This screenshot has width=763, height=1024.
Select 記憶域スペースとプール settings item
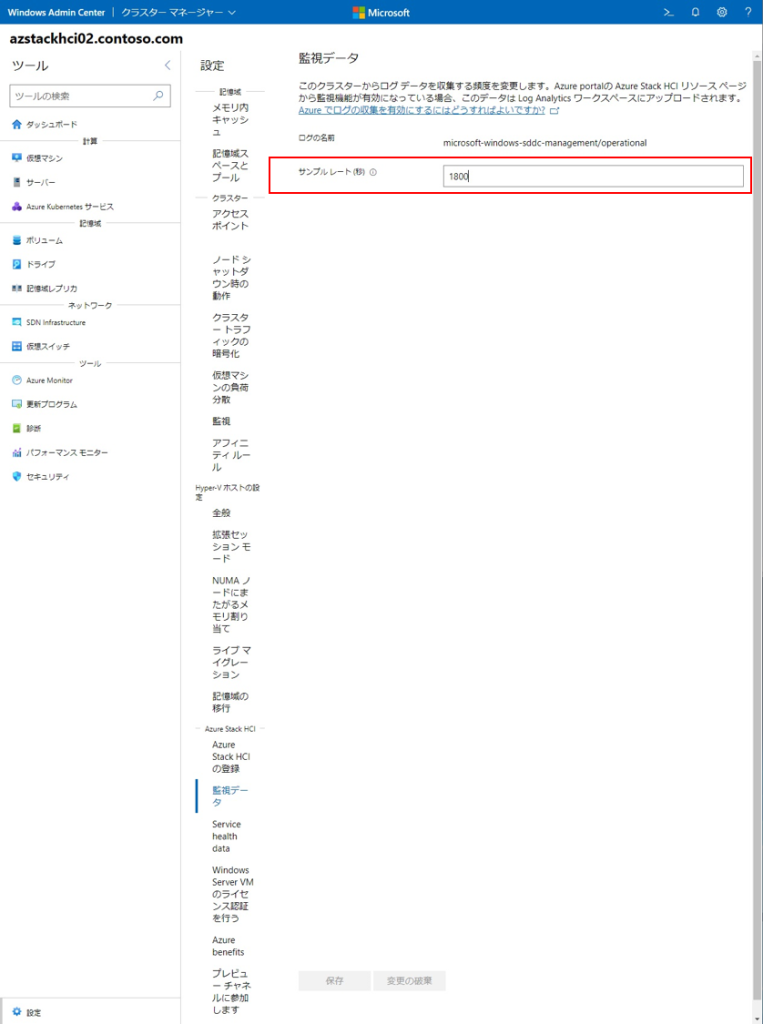pos(230,166)
